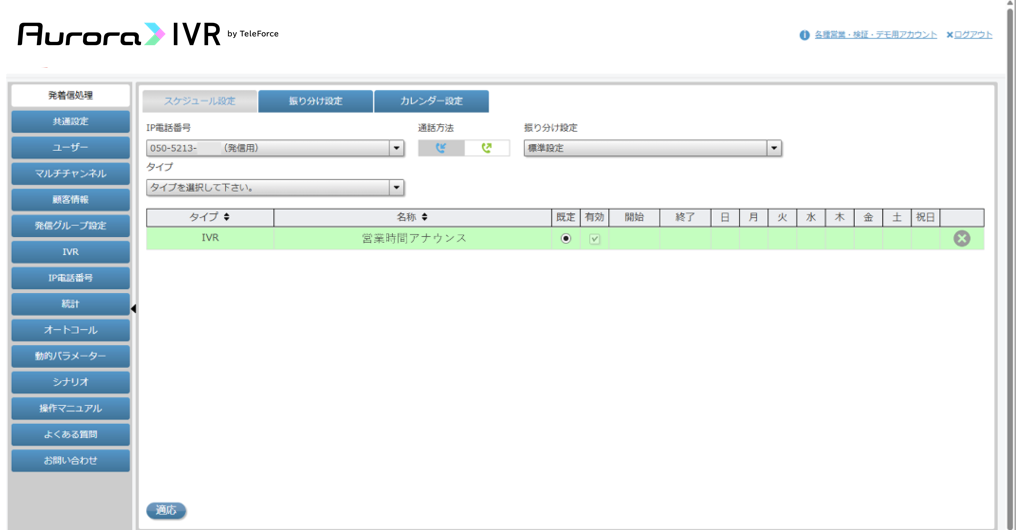Select the outgoing call method icon

(x=486, y=148)
